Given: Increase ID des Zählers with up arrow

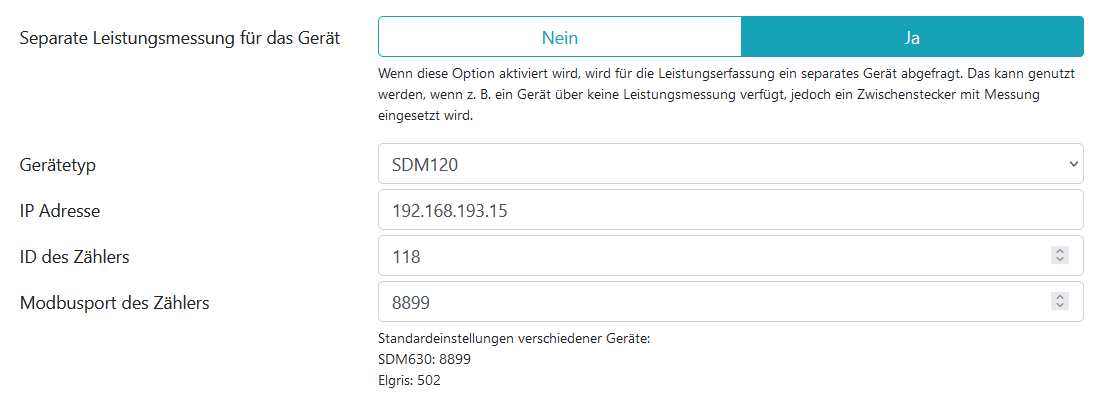Looking at the screenshot, I should coord(1060,251).
